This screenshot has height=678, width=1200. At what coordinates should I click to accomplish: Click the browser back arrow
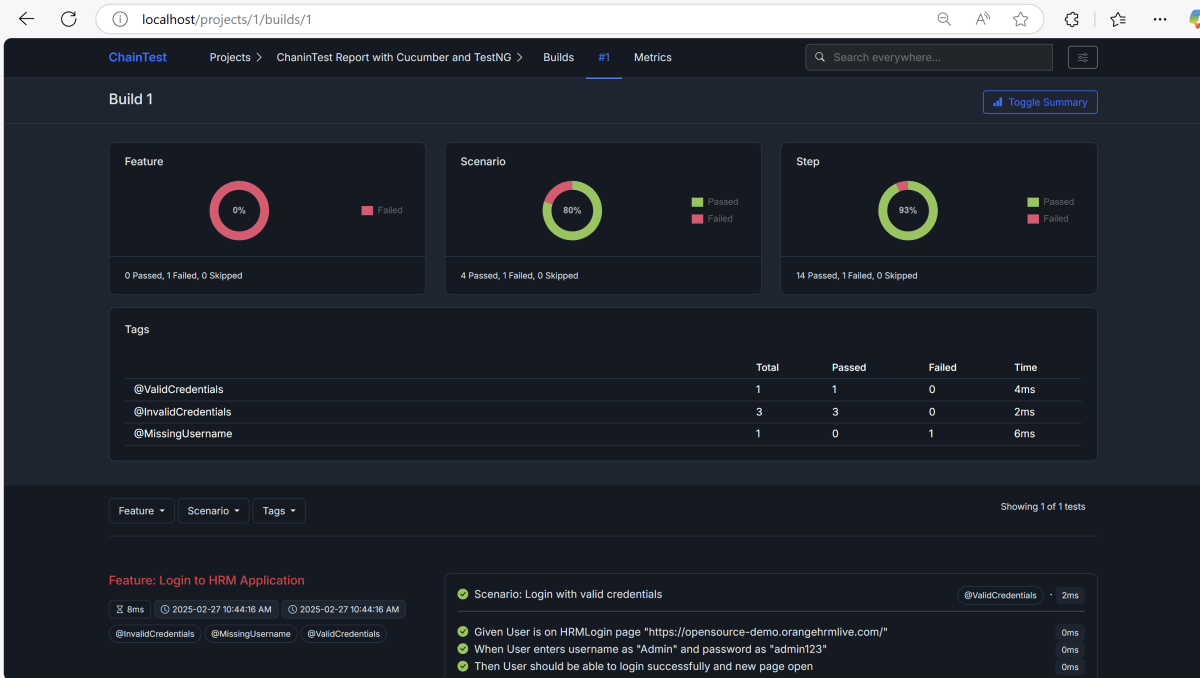pos(27,19)
